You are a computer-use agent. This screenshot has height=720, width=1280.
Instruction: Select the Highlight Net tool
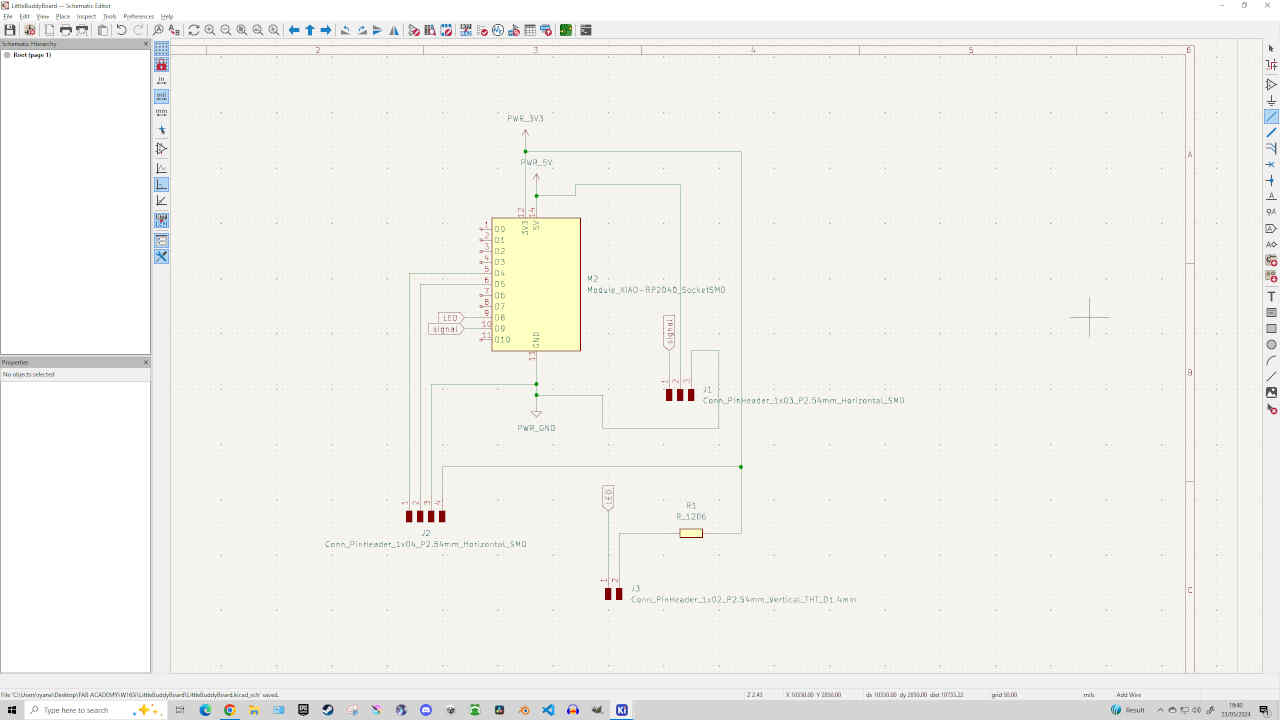pos(1272,64)
